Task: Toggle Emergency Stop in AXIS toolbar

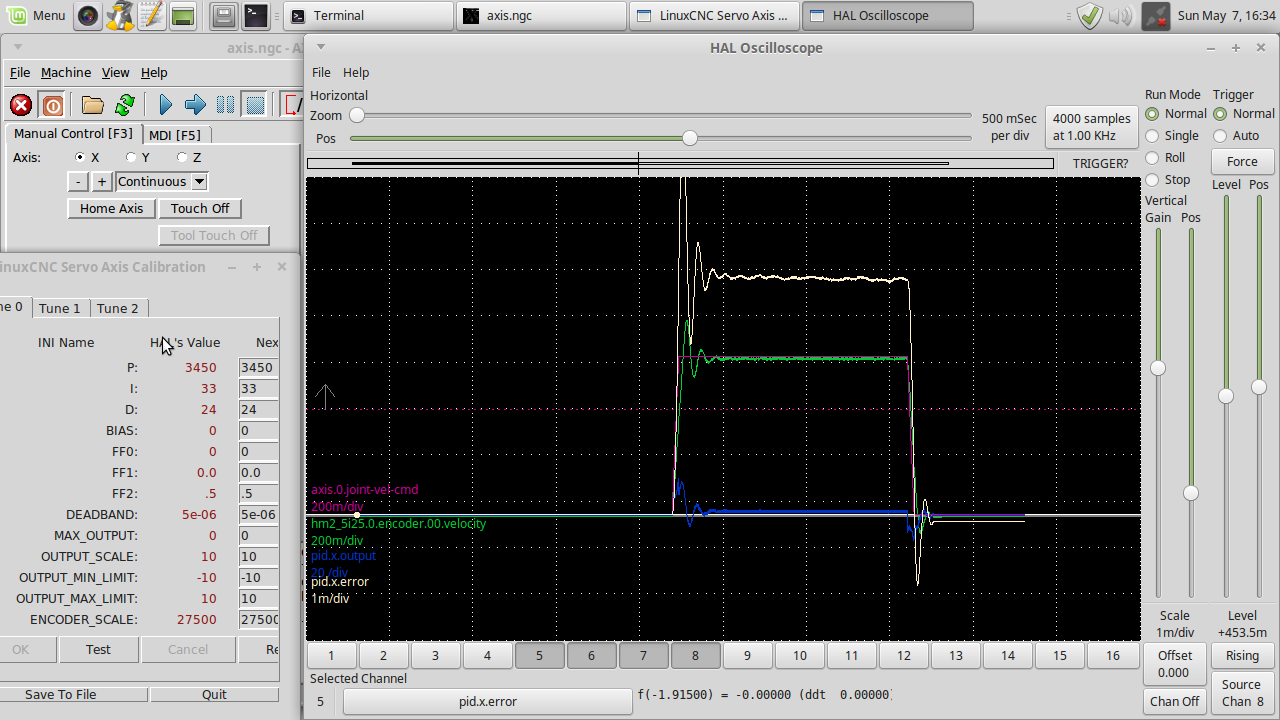Action: pyautogui.click(x=21, y=105)
